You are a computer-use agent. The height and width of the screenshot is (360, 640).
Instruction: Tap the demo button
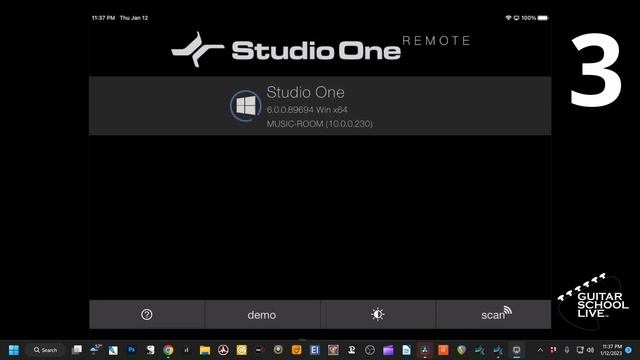click(x=262, y=315)
